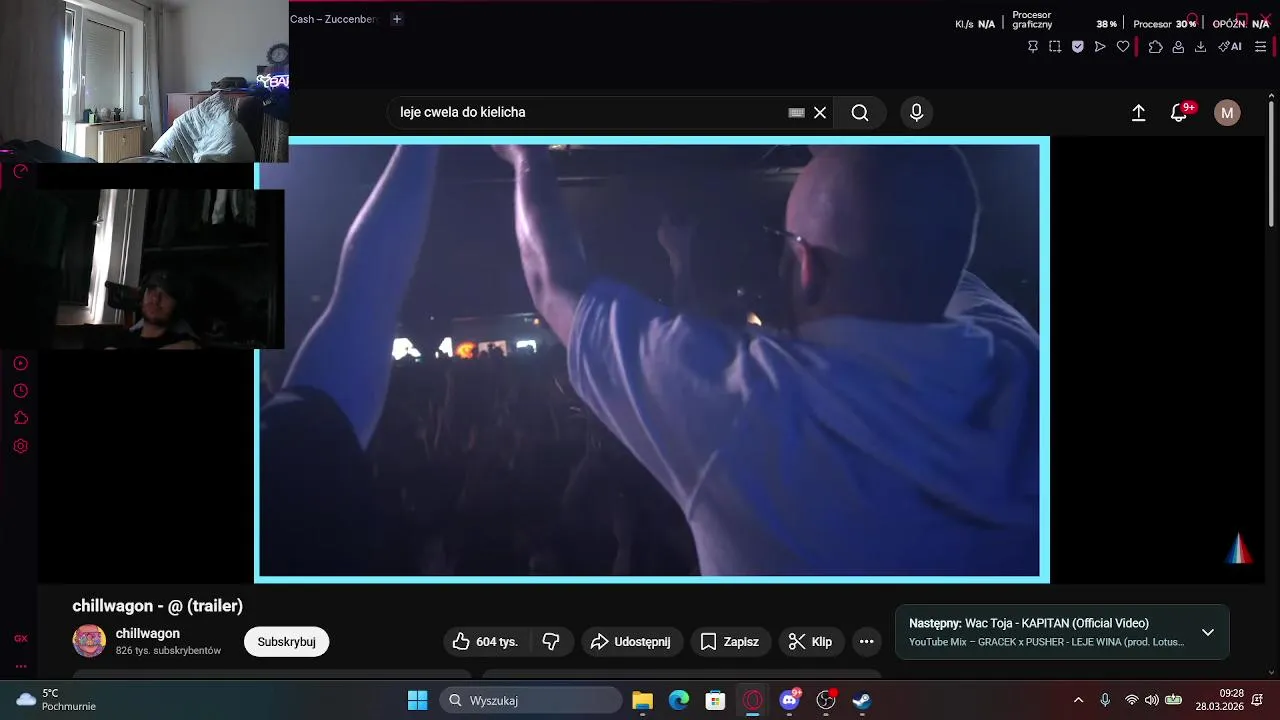Open File Explorer from taskbar
1280x720 pixels.
[x=642, y=700]
